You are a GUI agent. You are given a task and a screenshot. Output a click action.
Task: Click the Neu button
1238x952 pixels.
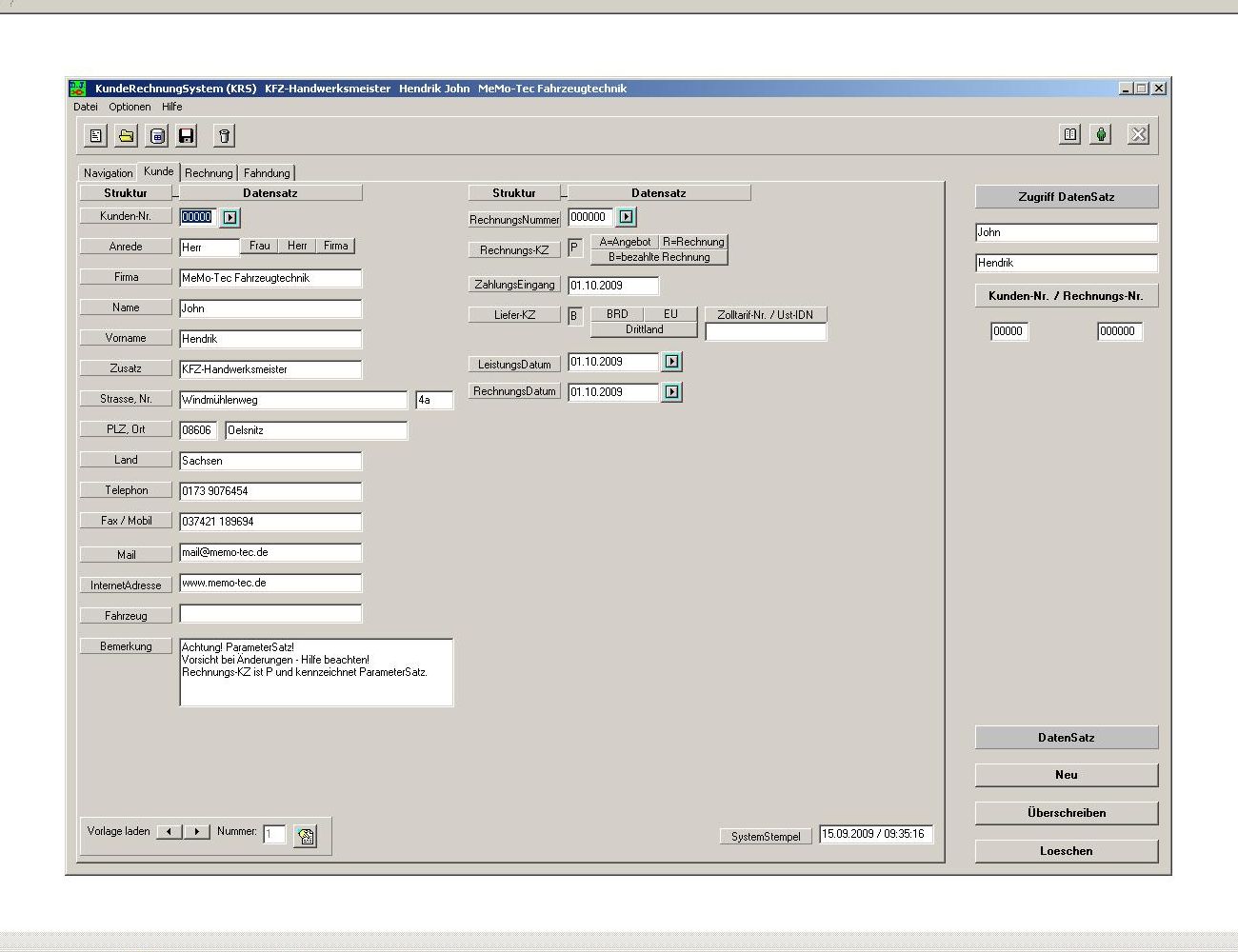(x=1067, y=775)
